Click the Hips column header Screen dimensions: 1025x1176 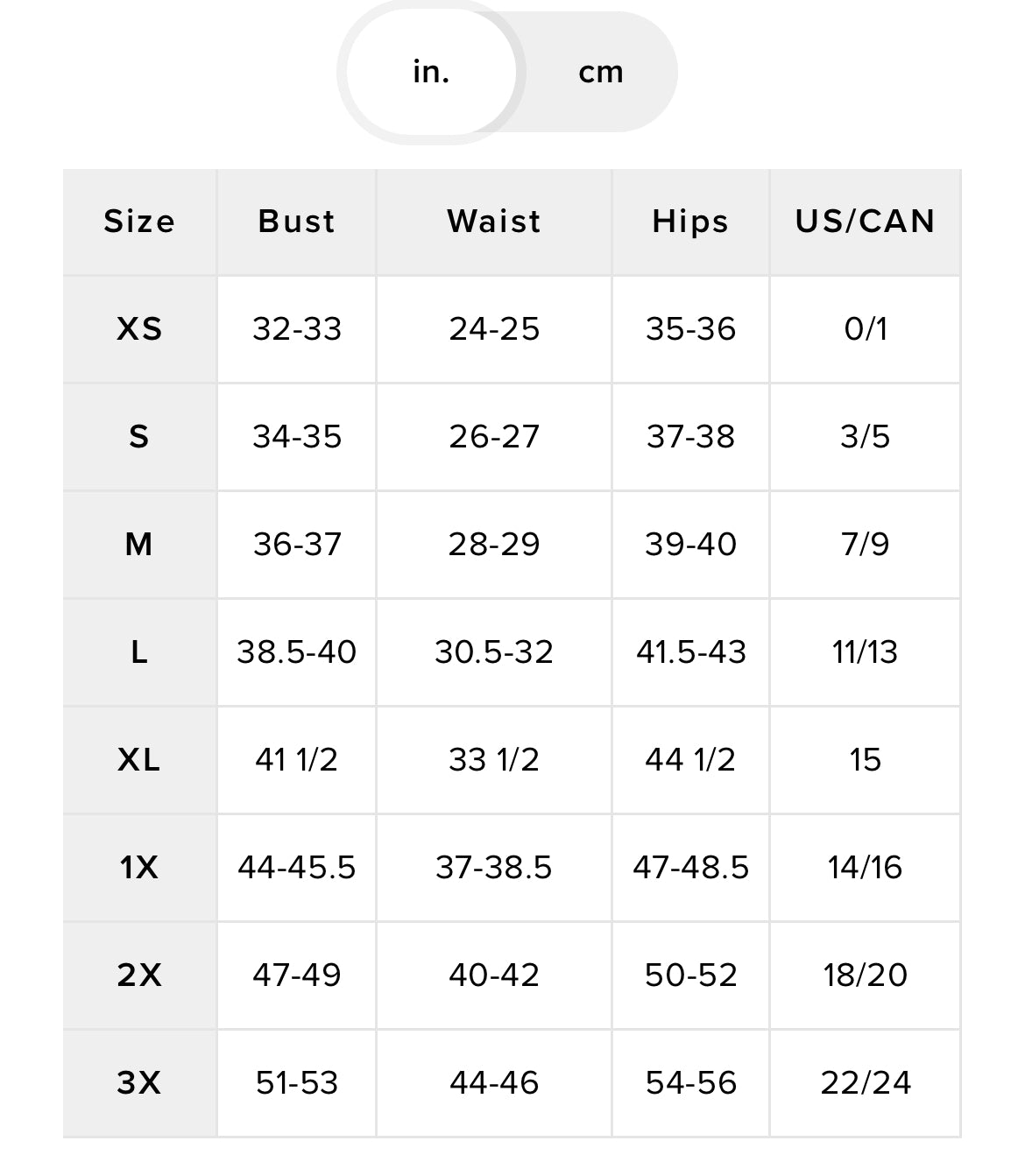pos(690,222)
